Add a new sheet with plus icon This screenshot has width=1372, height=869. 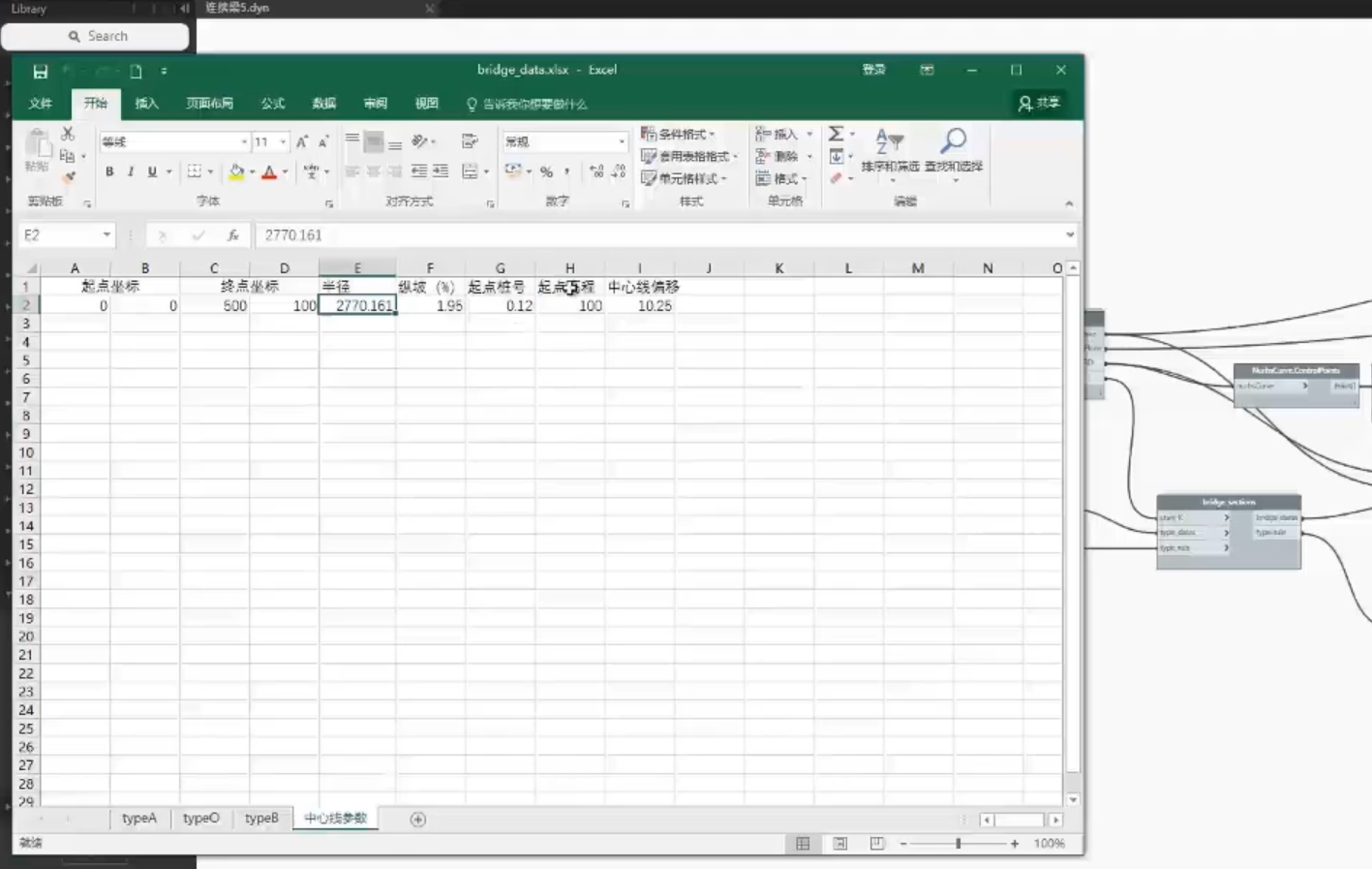pos(418,820)
